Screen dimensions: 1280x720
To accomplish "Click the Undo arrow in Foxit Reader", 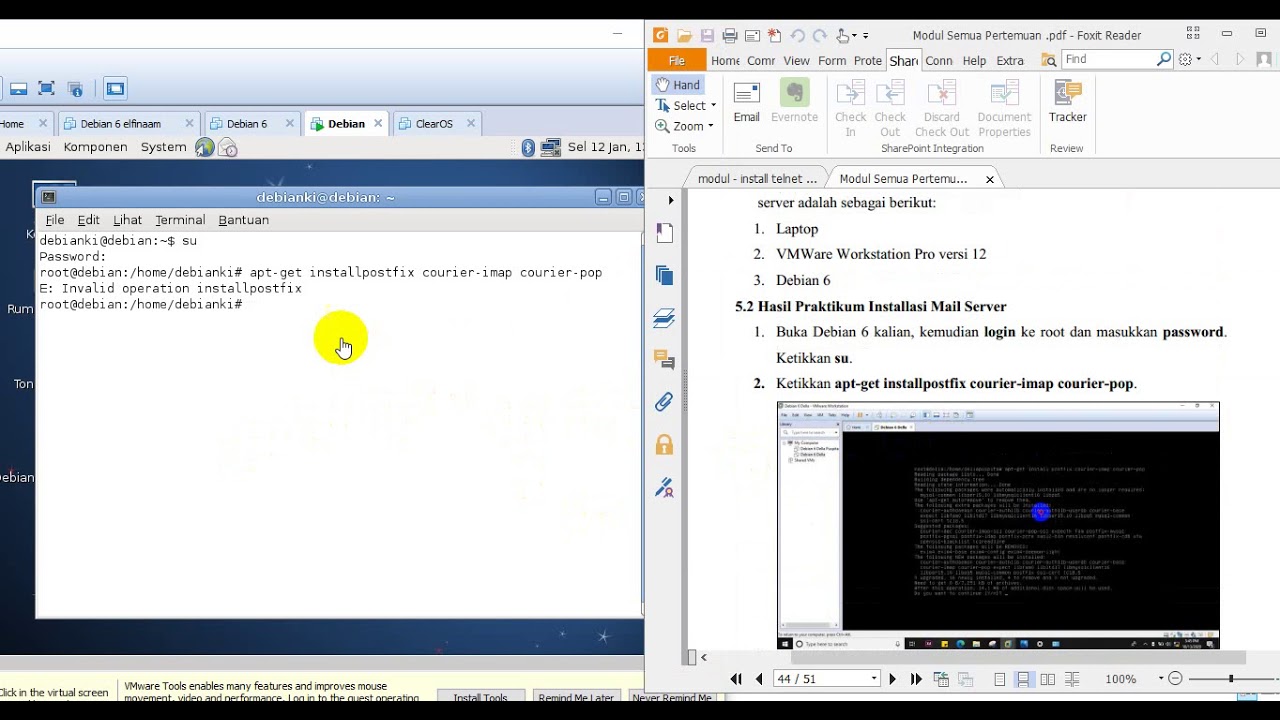I will [x=797, y=36].
